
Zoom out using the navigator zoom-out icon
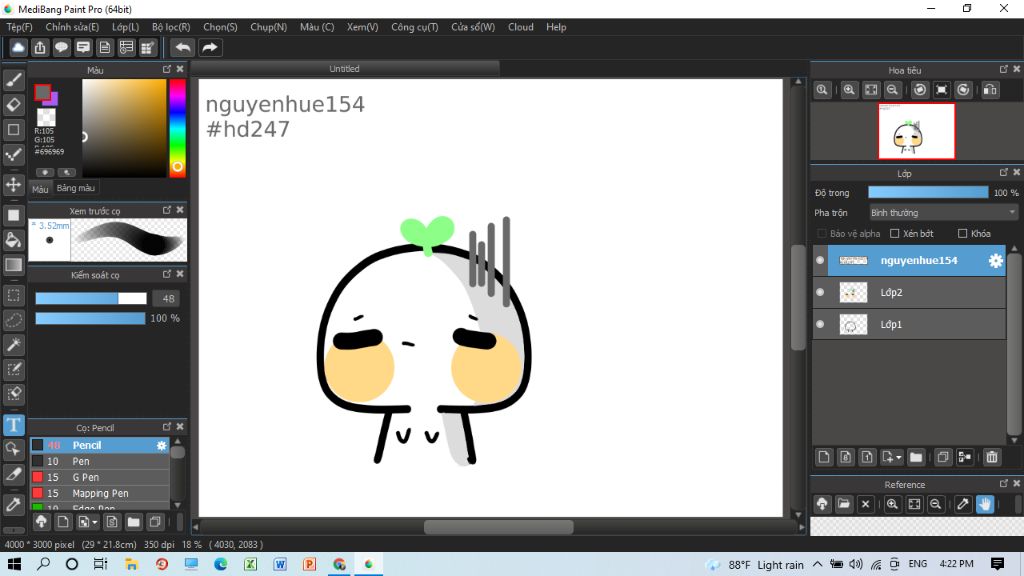[892, 89]
